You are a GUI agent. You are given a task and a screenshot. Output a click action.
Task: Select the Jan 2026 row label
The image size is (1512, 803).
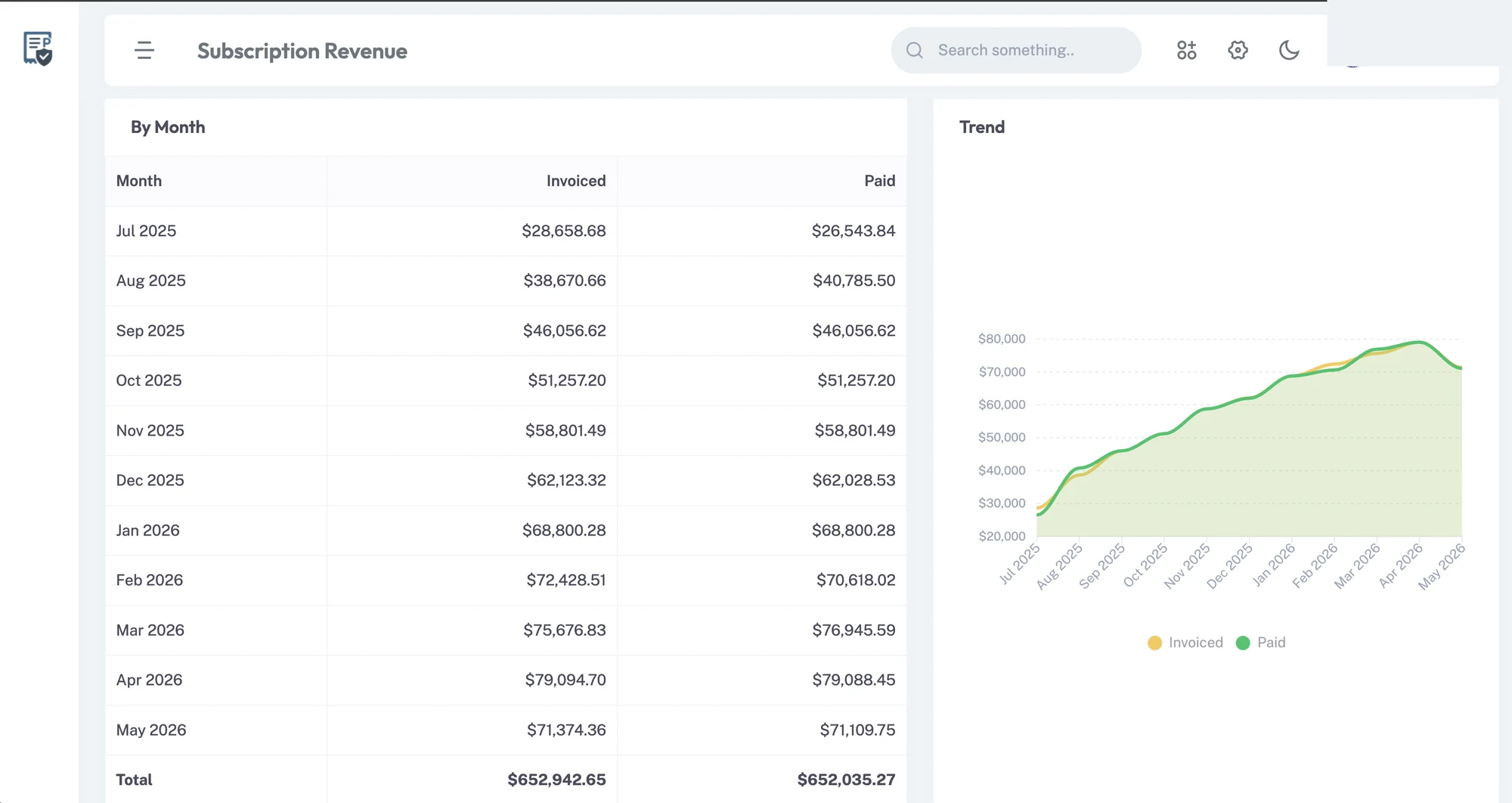[147, 530]
